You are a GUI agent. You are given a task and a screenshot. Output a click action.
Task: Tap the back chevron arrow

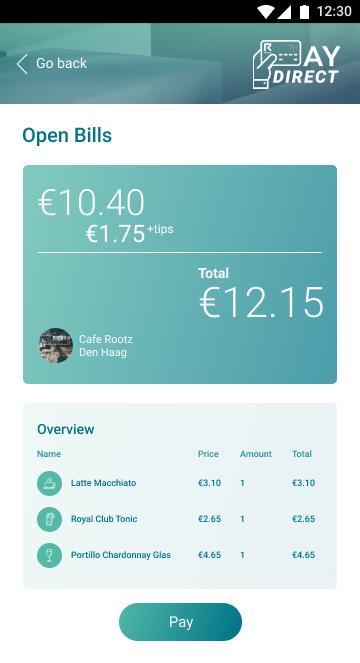(x=22, y=64)
